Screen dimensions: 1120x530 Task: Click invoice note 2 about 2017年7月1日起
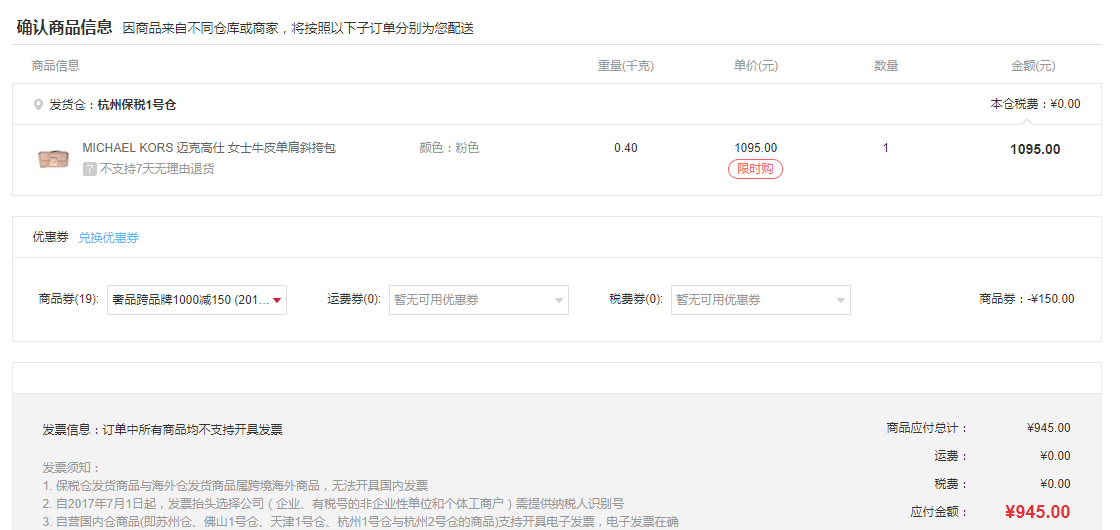[333, 504]
